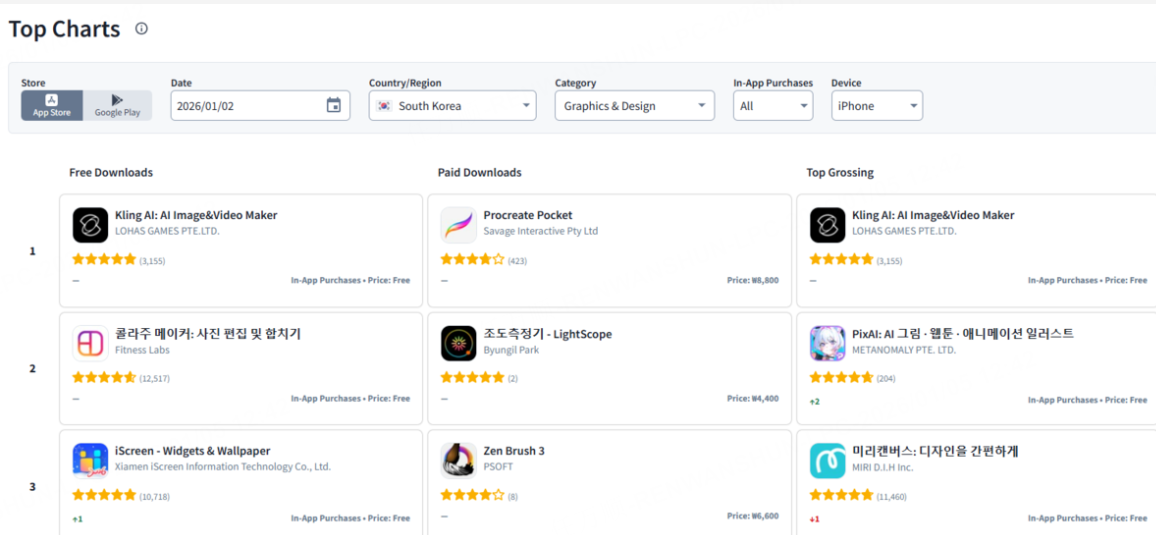Click the 콜라주 메이커 app icon
1156x535 pixels.
(x=91, y=343)
